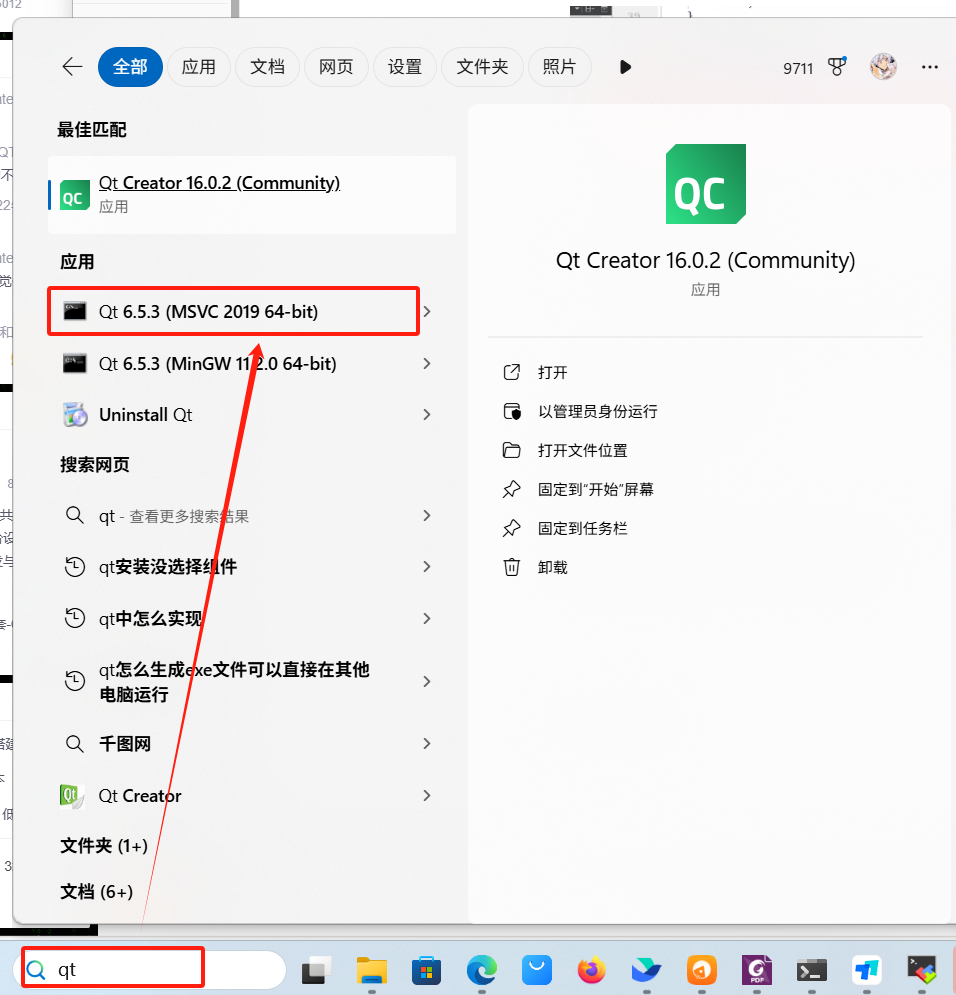Open the 文档 (6+) results group

(96, 892)
